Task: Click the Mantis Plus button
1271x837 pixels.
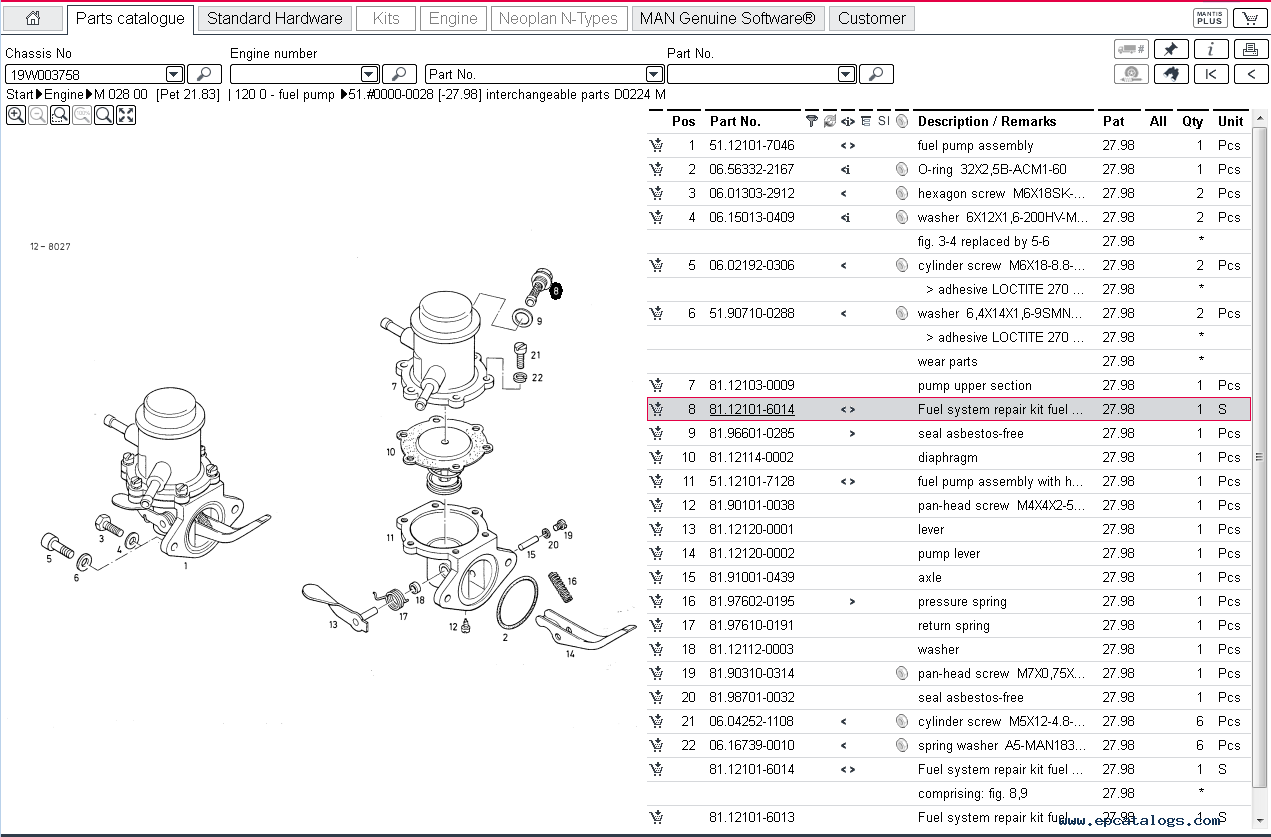Action: click(1210, 18)
